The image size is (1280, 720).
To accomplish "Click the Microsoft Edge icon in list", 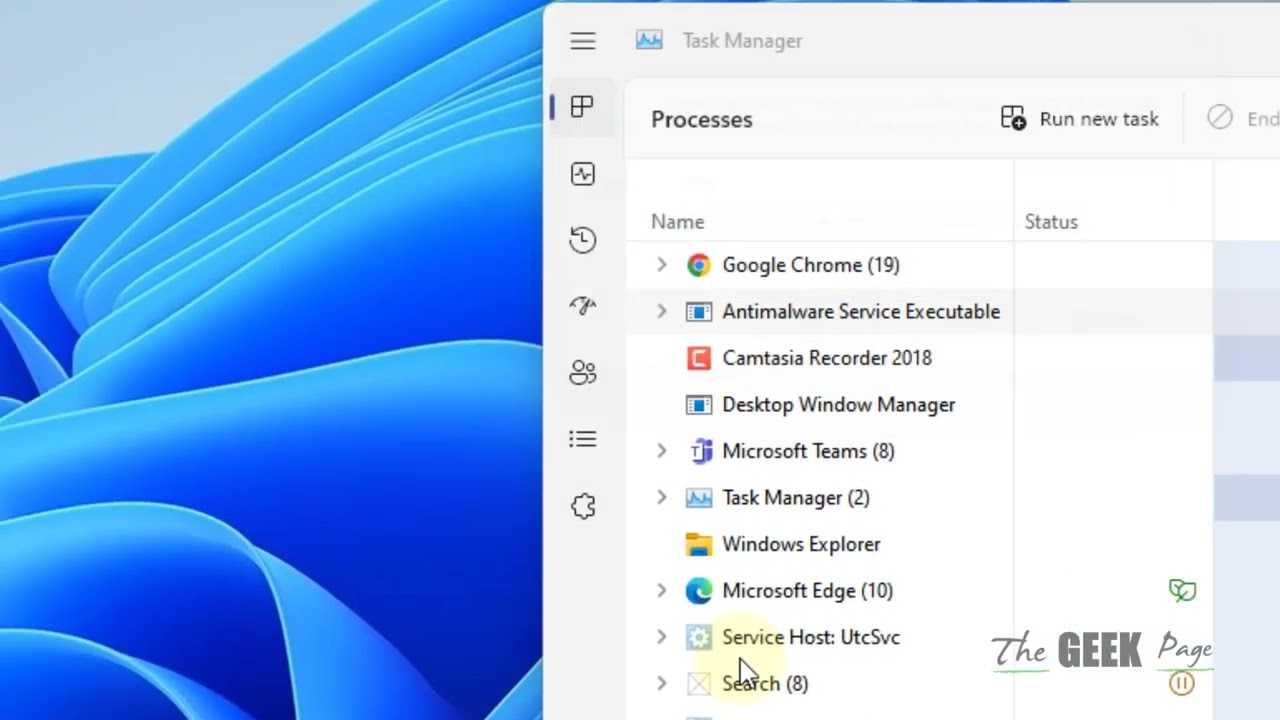I will pos(699,590).
